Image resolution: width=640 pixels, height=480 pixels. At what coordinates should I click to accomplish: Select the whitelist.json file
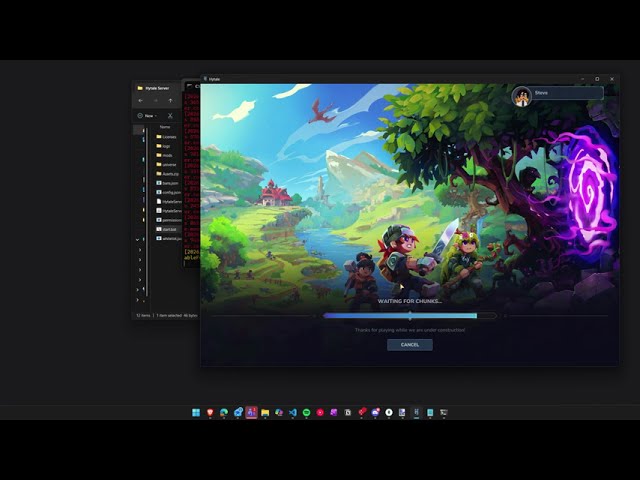click(169, 238)
